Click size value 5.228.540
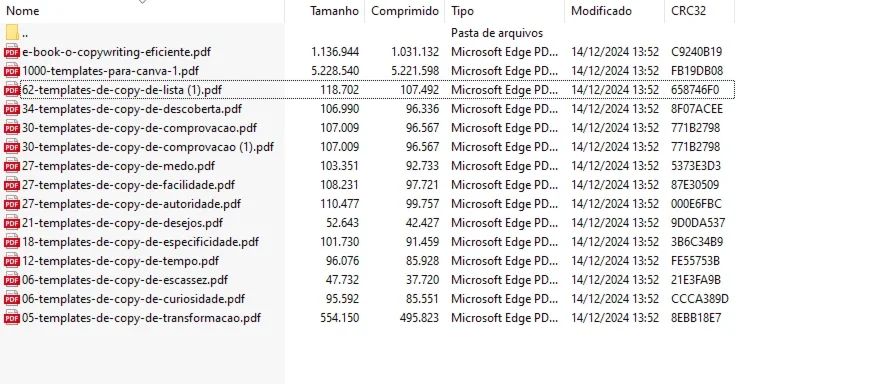The height and width of the screenshot is (384, 896). [335, 71]
